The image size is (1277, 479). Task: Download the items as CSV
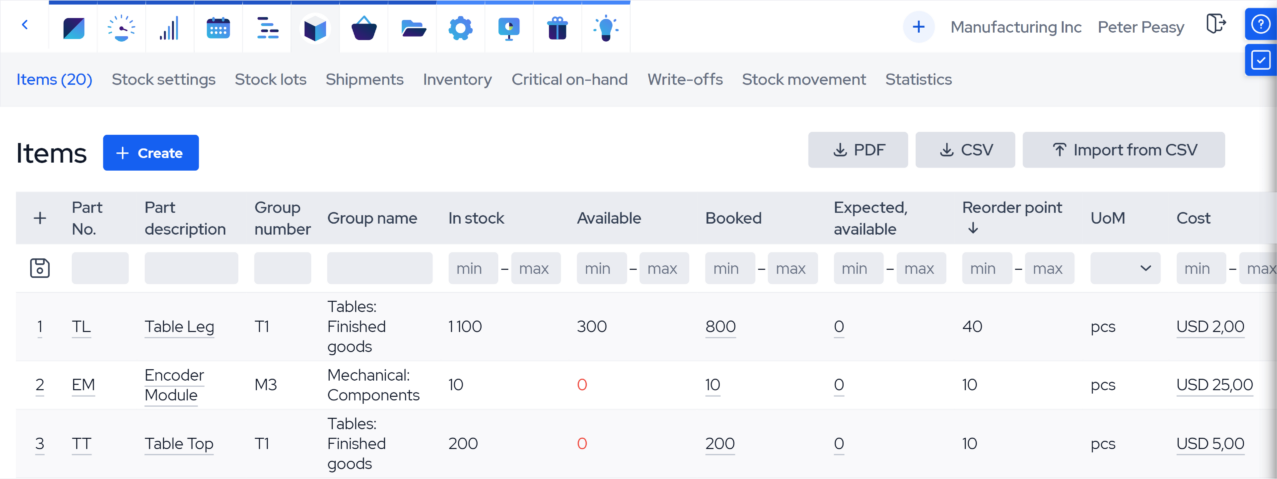pos(965,150)
